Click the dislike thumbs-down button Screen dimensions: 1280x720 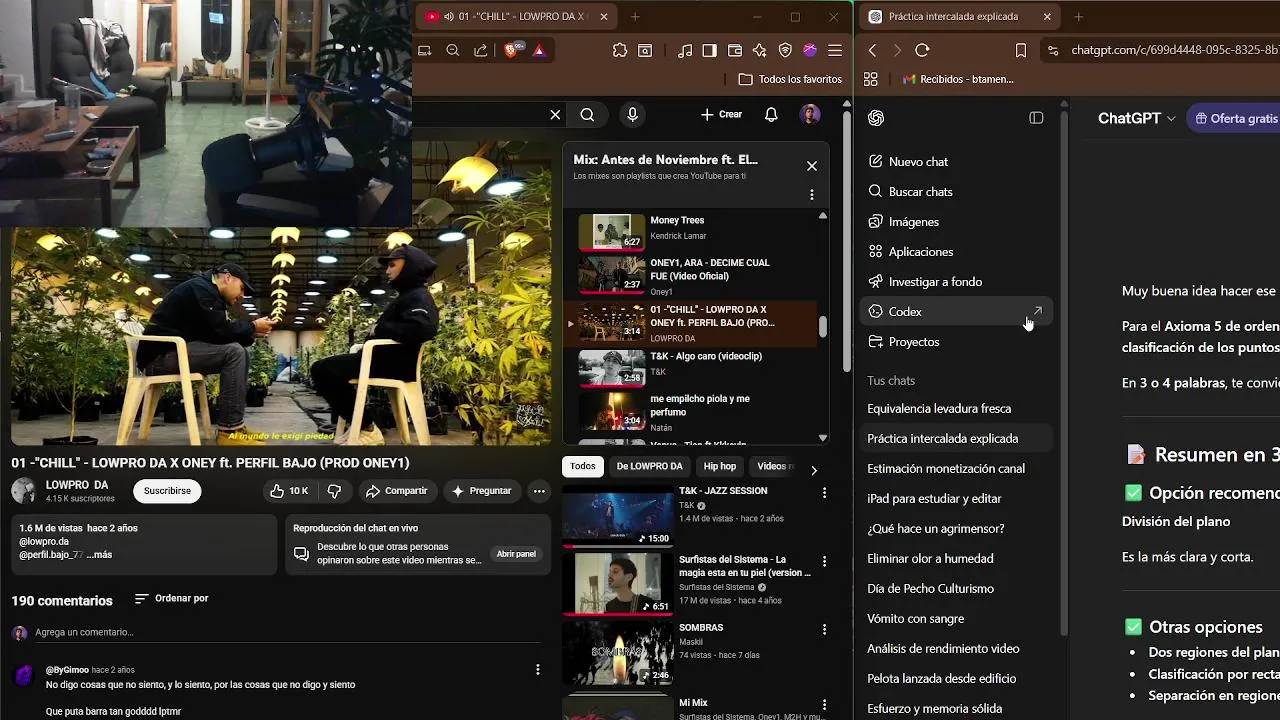[x=335, y=491]
